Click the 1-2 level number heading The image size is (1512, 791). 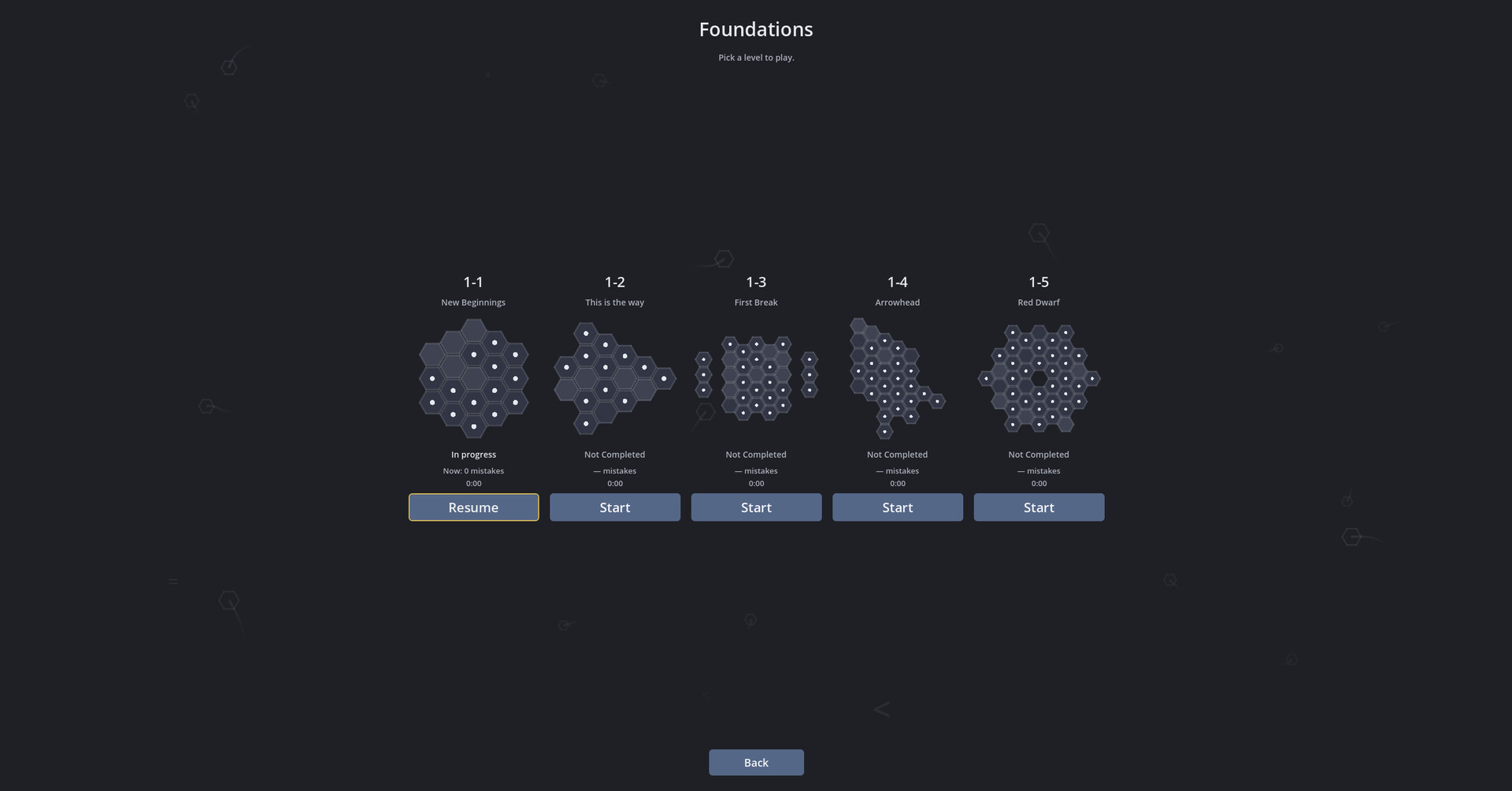click(615, 282)
